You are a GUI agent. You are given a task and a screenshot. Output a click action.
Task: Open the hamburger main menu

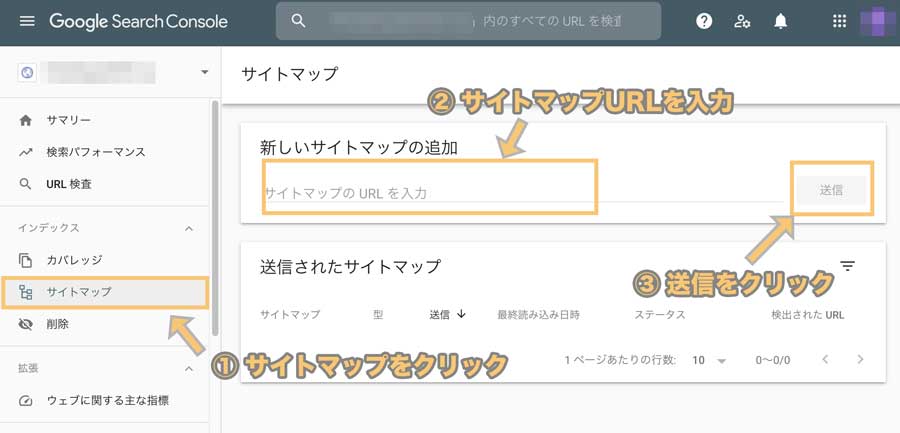coord(27,22)
